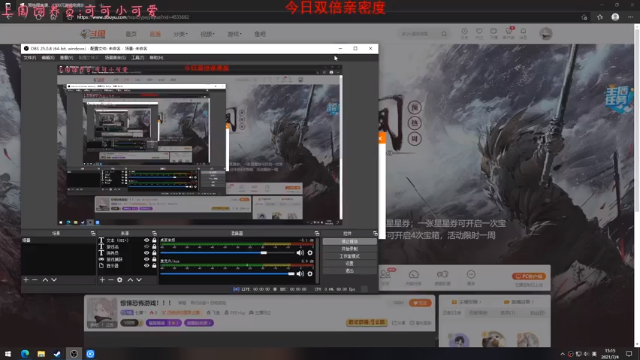
Task: Open the OBS 场景集合 menu
Action: click(115, 58)
